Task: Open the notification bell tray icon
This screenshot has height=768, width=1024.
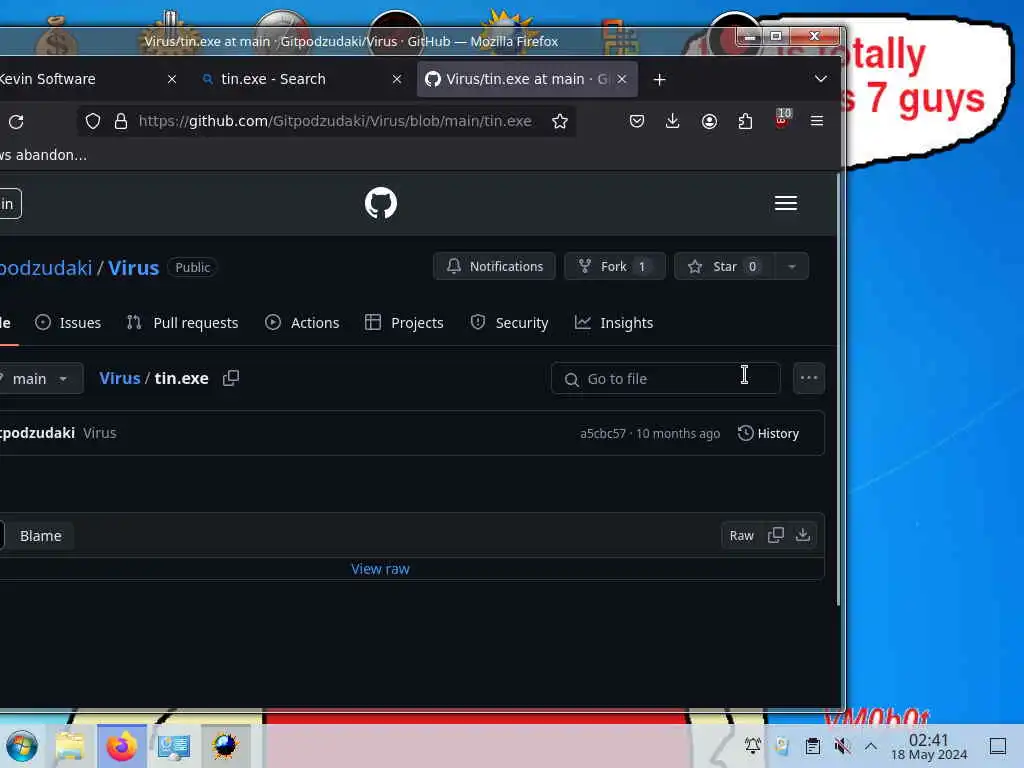Action: click(x=752, y=745)
